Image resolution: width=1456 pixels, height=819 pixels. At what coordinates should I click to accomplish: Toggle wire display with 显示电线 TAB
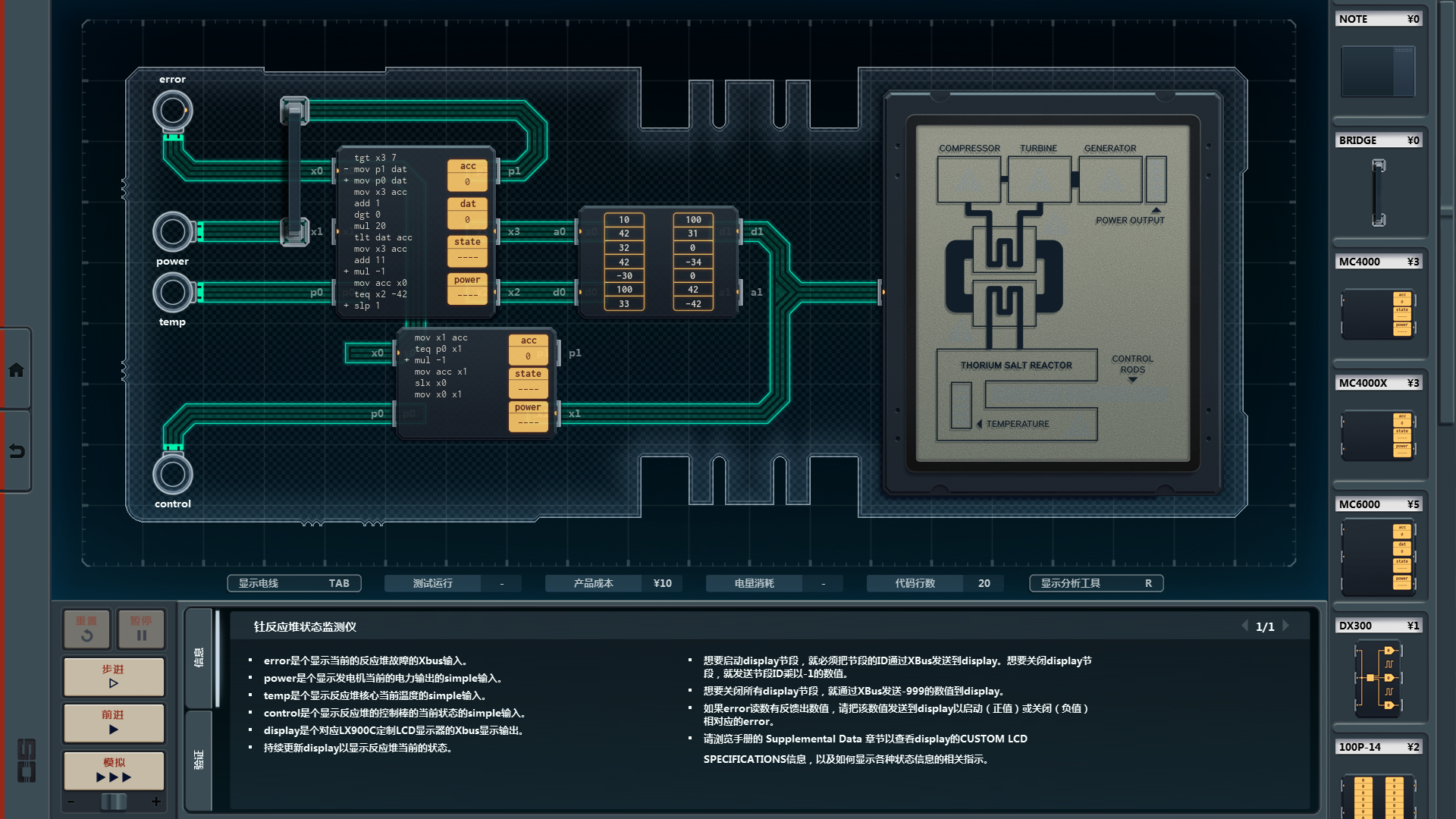[294, 583]
